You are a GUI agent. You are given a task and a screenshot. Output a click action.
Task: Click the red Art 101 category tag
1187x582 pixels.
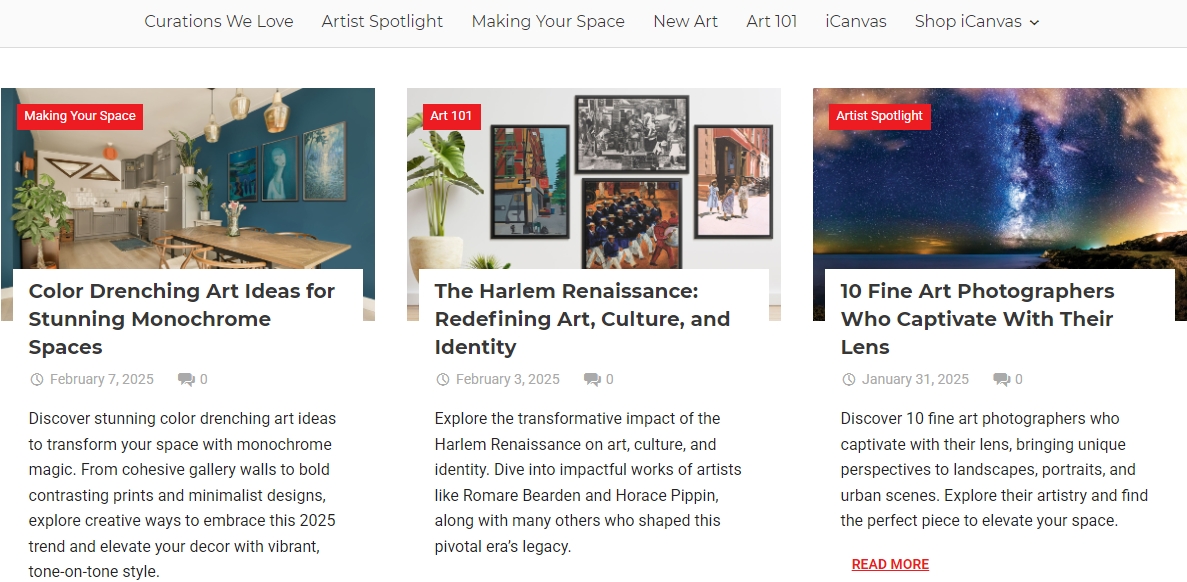451,116
